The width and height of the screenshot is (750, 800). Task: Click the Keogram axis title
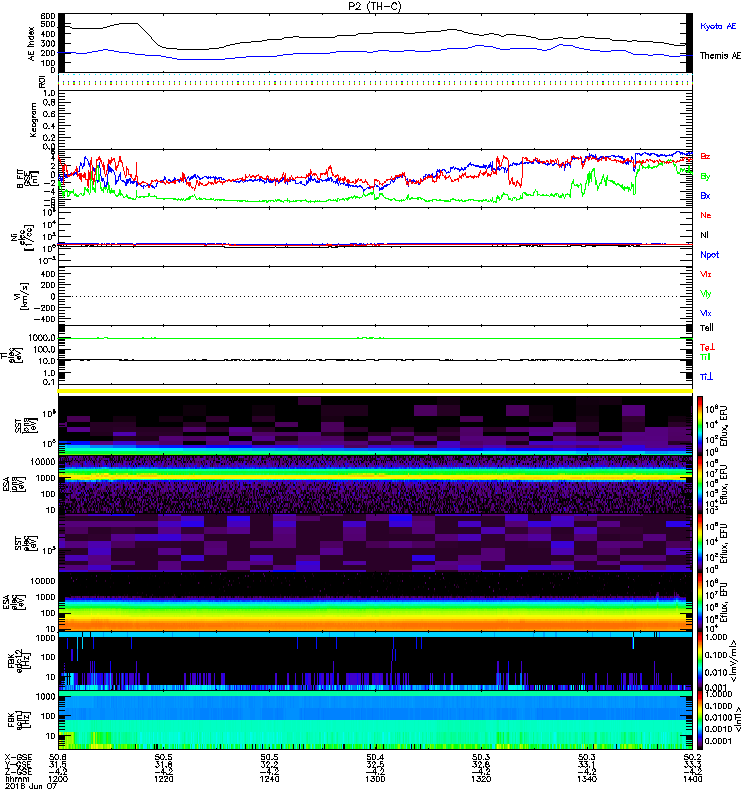click(33, 119)
